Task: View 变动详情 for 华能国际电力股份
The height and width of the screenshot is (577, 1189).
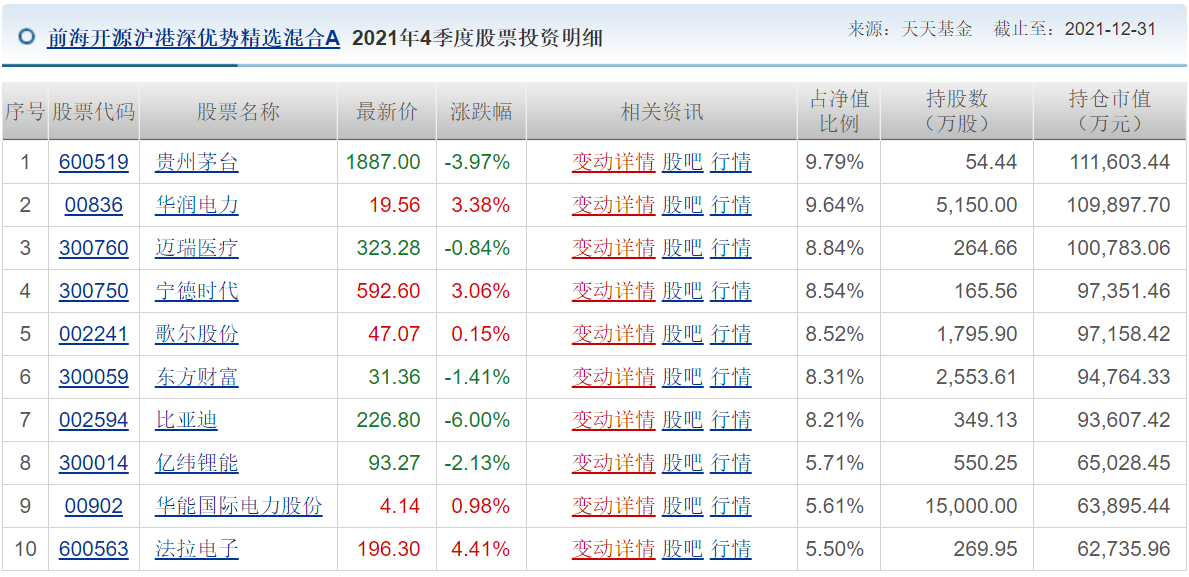Action: click(613, 506)
